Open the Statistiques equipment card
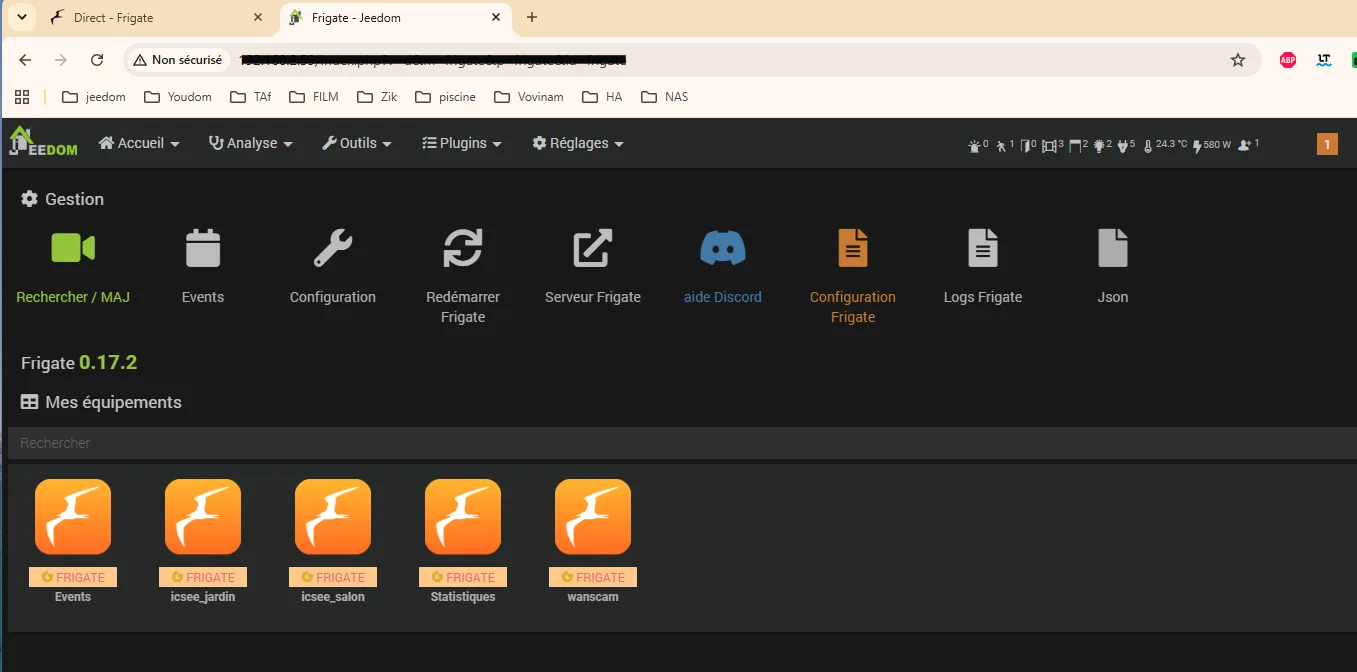The width and height of the screenshot is (1357, 672). click(x=463, y=541)
